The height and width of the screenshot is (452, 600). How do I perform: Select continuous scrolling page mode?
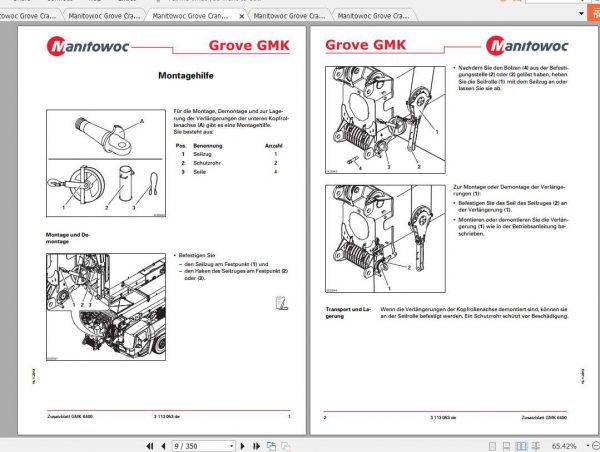pos(506,446)
